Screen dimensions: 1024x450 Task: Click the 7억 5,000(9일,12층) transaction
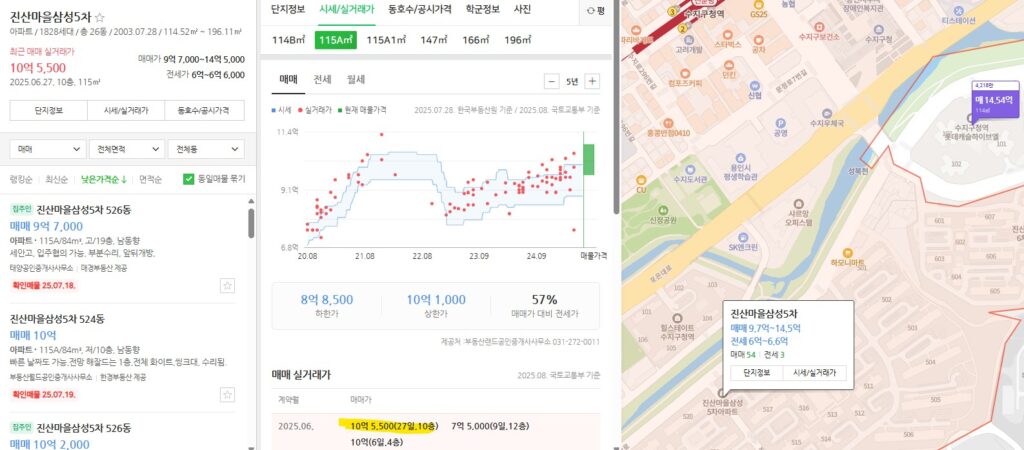(x=490, y=426)
